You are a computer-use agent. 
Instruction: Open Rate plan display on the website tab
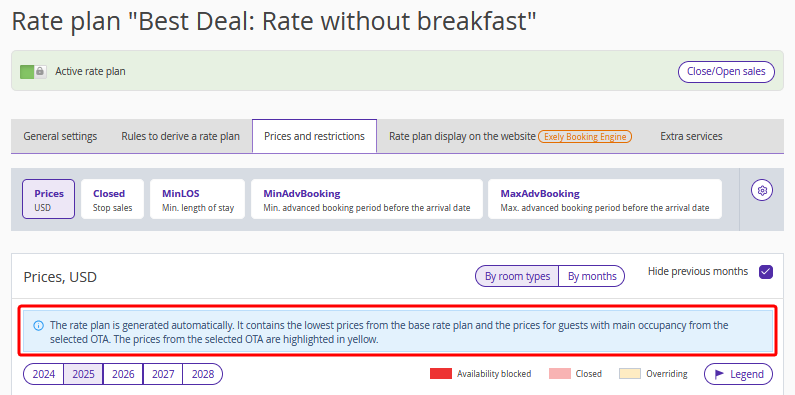point(511,136)
